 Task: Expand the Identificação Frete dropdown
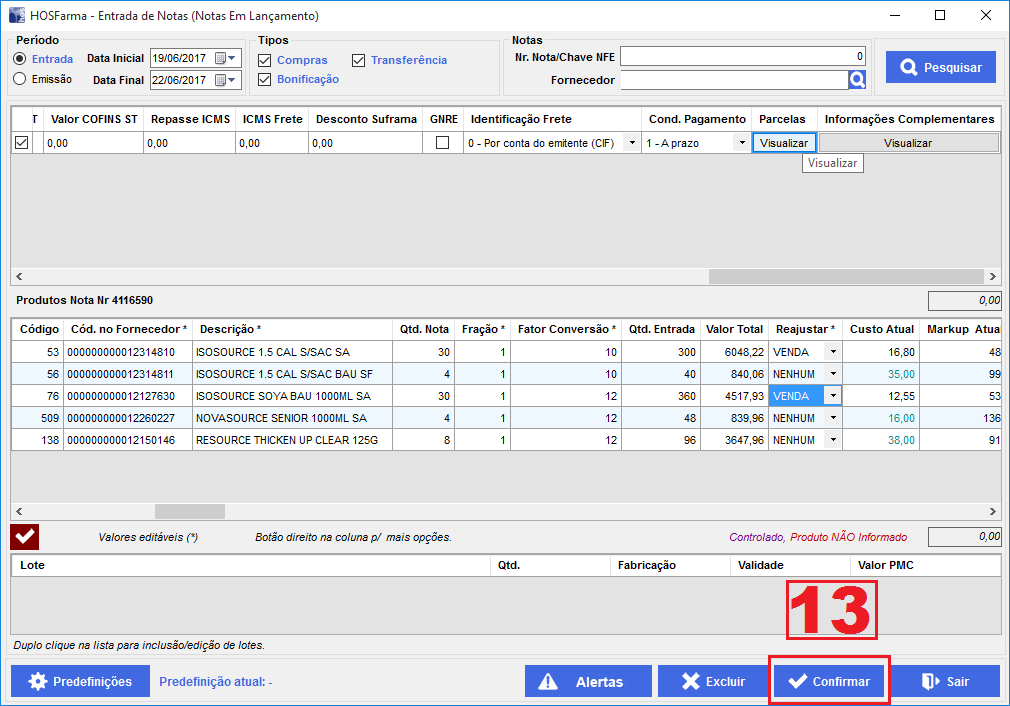[631, 143]
